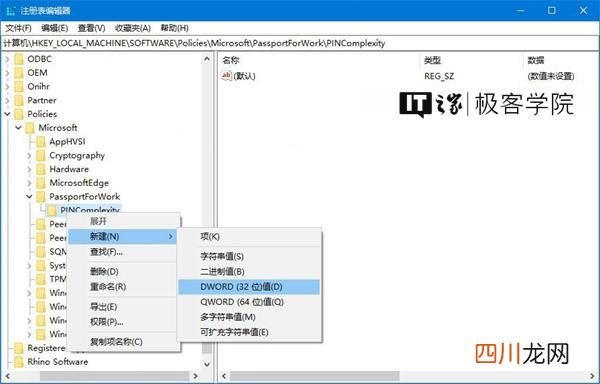Click the registry editor title bar icon
The width and height of the screenshot is (600, 384).
(11, 10)
